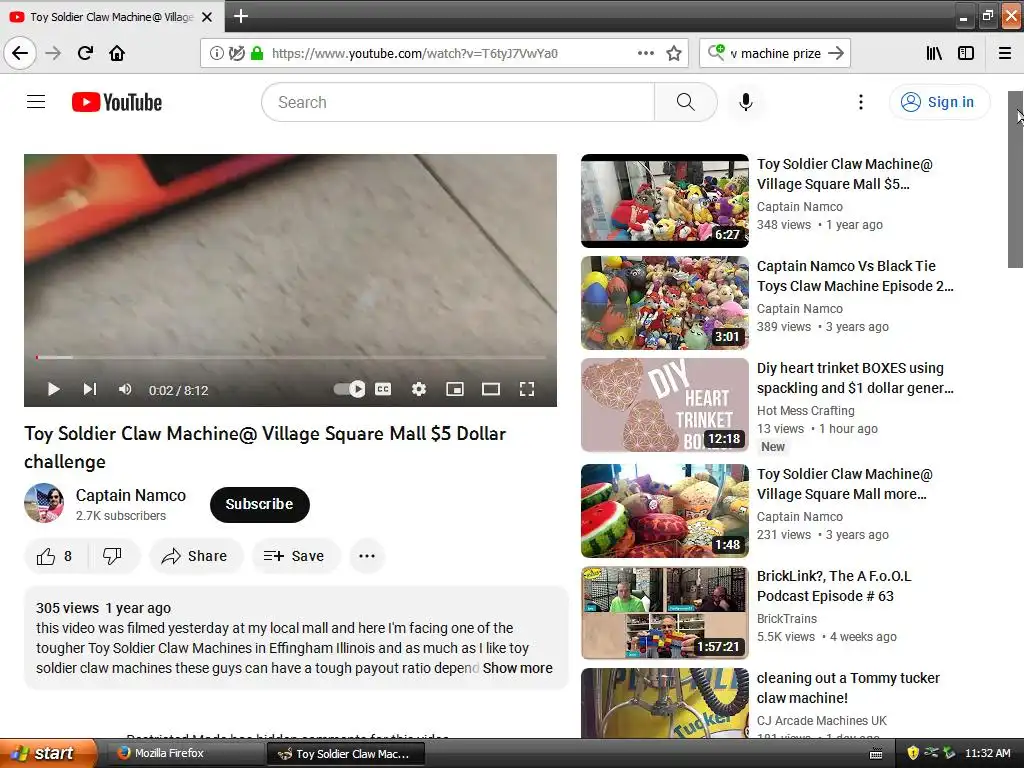Image resolution: width=1024 pixels, height=768 pixels.
Task: Toggle closed captions
Action: click(x=383, y=389)
